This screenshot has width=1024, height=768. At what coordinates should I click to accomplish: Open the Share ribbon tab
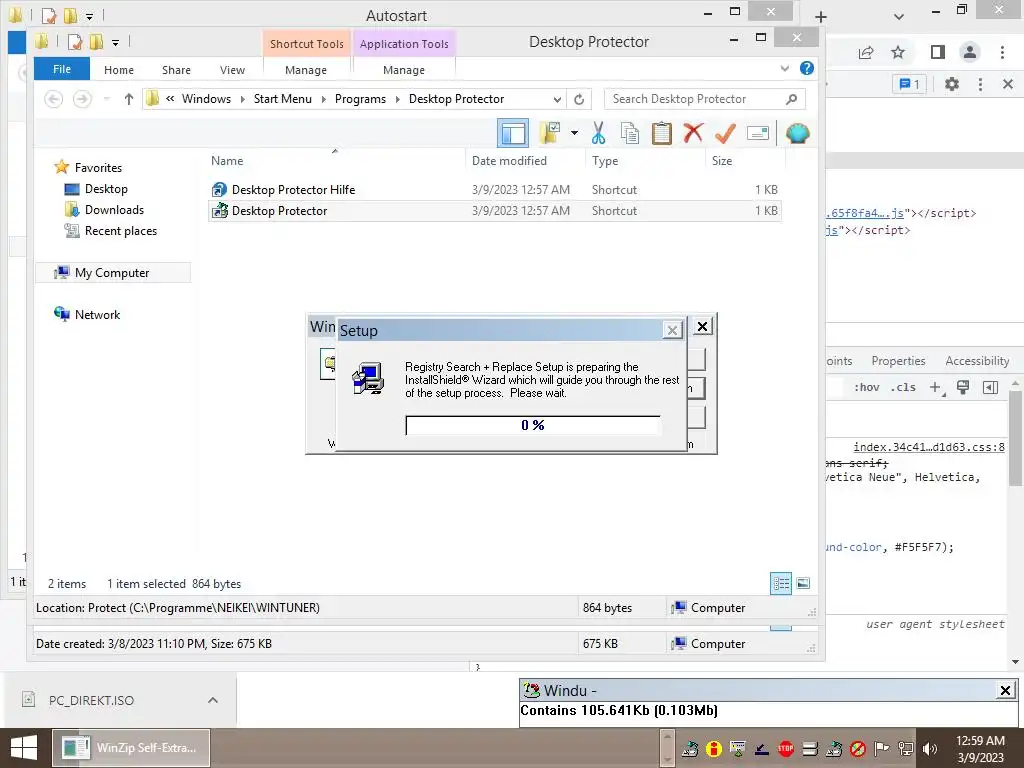tap(176, 70)
